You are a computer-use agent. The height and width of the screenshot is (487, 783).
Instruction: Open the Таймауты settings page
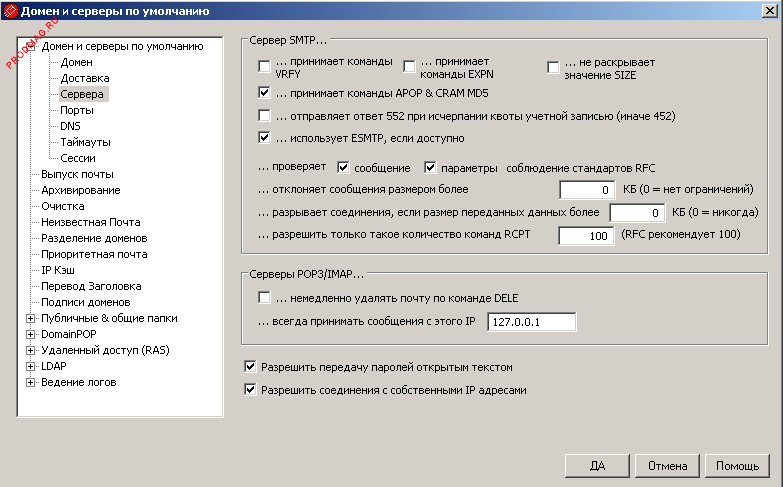click(x=85, y=142)
